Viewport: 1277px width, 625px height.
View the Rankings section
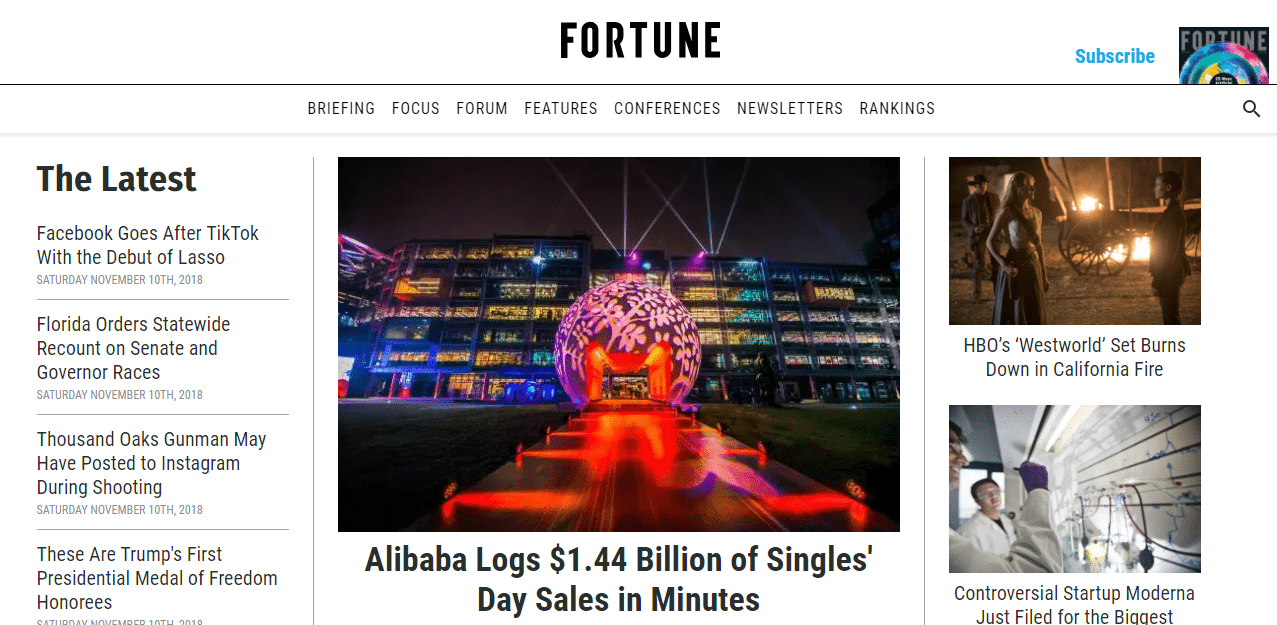click(897, 109)
